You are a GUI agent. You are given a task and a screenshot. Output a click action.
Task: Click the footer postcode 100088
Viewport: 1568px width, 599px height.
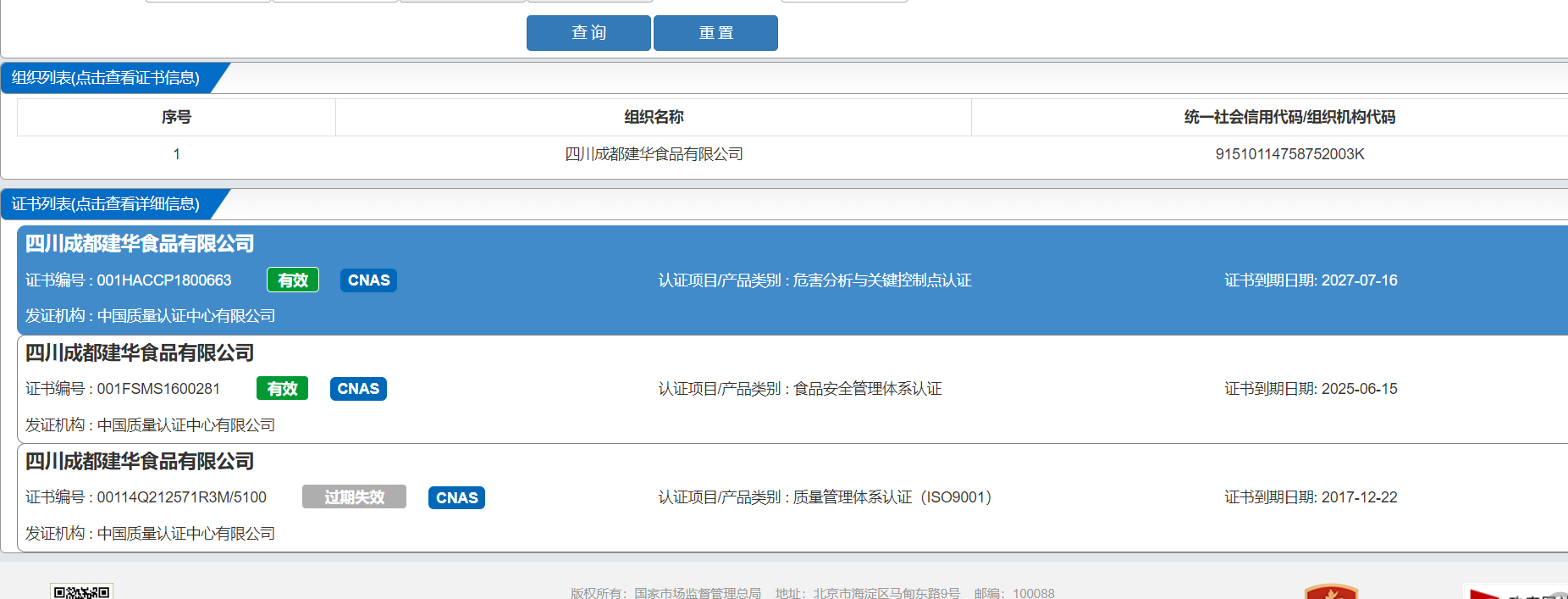pyautogui.click(x=1034, y=593)
